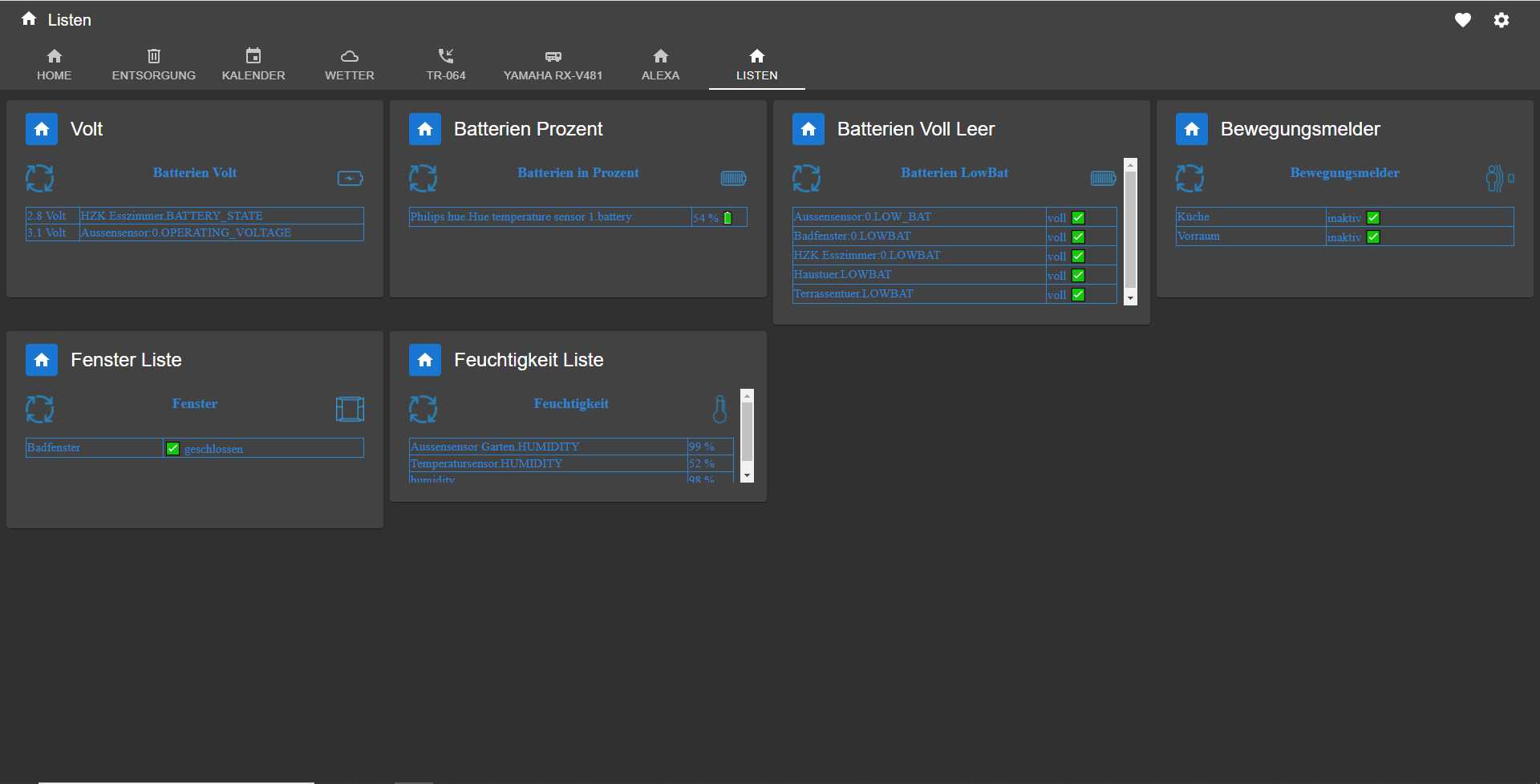Click Aussensensor:0.OPERATING_VOLTAGE row
Screen dimensions: 1540x784
195,232
